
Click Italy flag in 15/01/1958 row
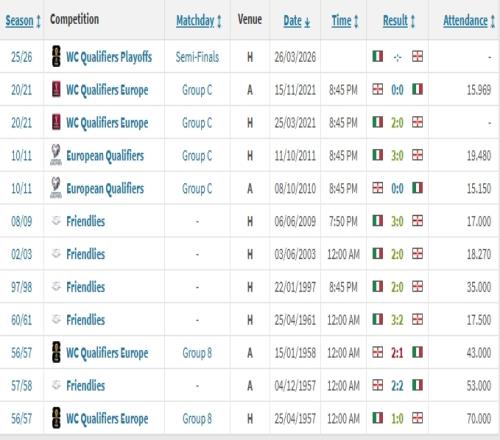(417, 352)
